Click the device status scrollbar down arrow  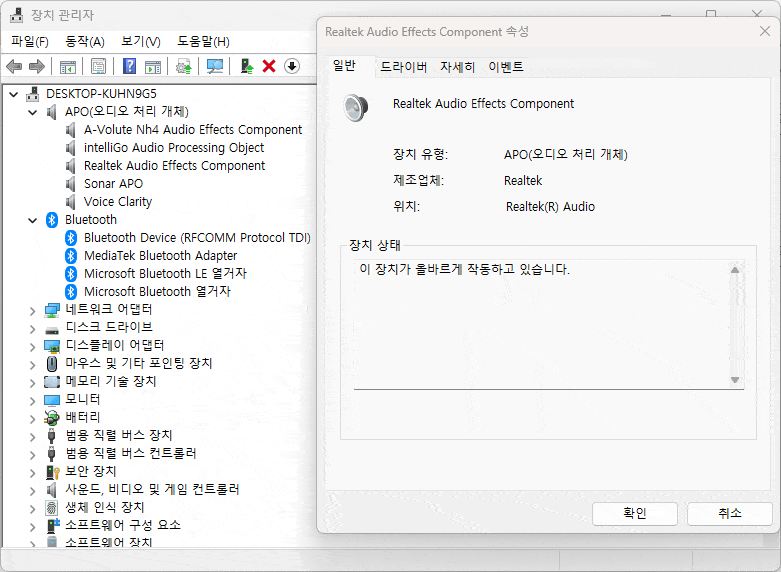click(735, 380)
